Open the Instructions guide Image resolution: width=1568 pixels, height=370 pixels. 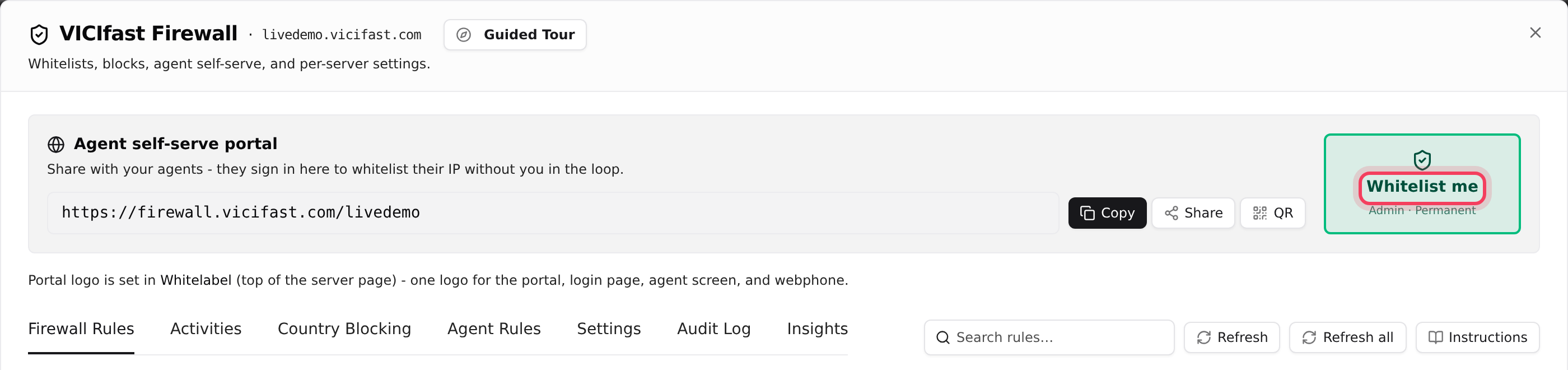(1478, 337)
